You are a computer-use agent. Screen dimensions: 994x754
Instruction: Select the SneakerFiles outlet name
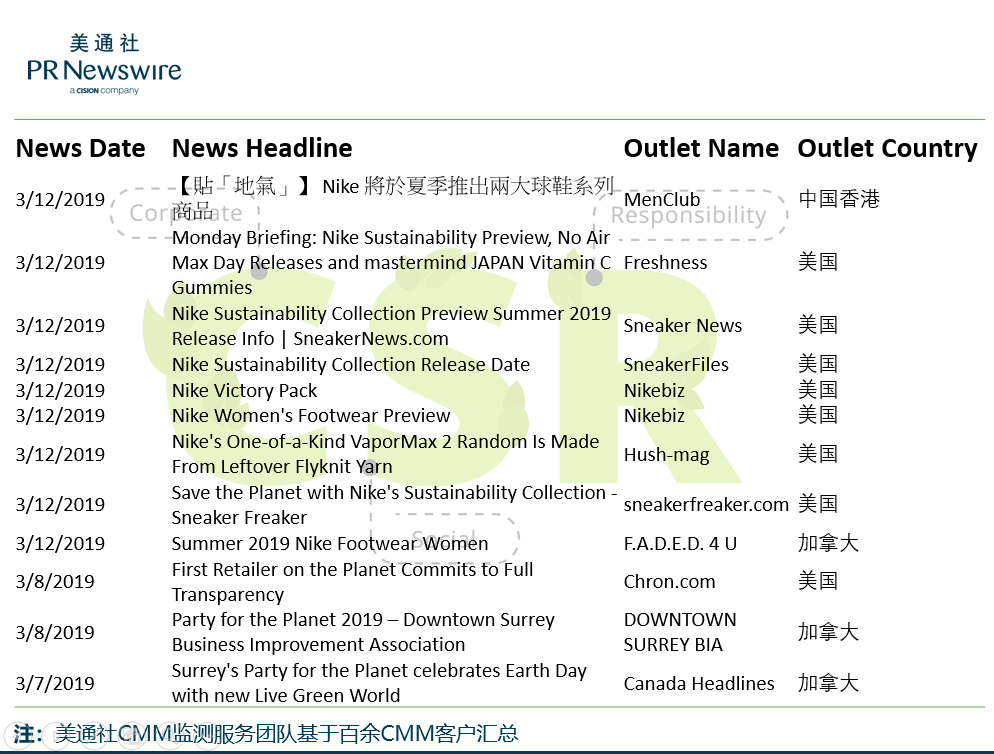tap(676, 365)
